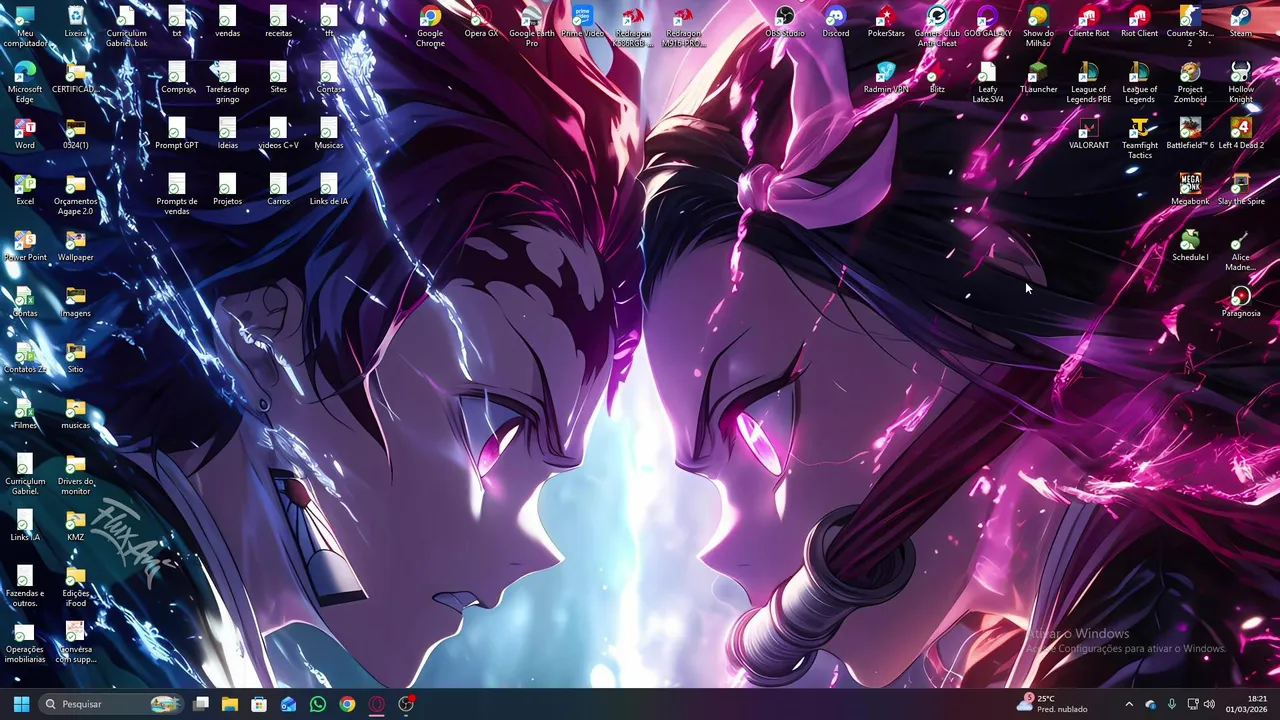
Task: Select the Google Earth Pro desktop icon
Action: tap(532, 27)
